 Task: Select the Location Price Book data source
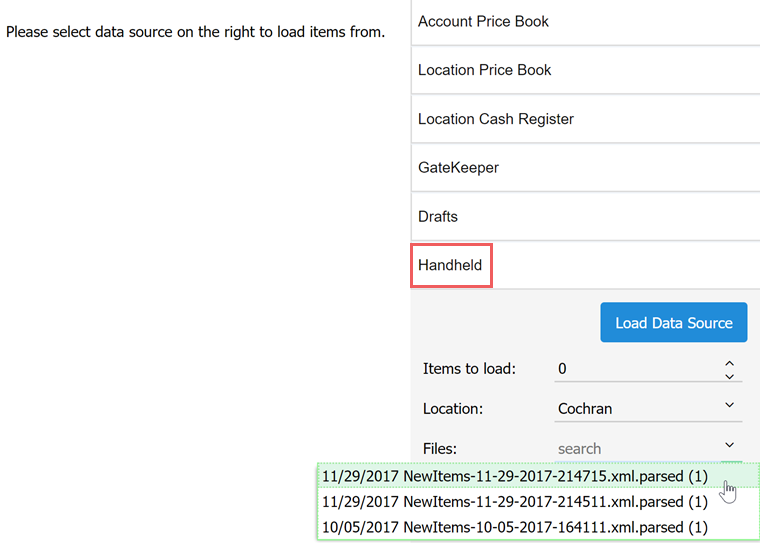click(x=586, y=70)
